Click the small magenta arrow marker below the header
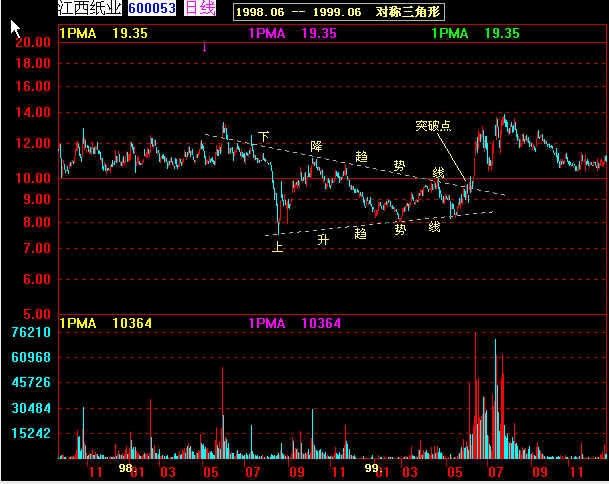 (x=204, y=47)
